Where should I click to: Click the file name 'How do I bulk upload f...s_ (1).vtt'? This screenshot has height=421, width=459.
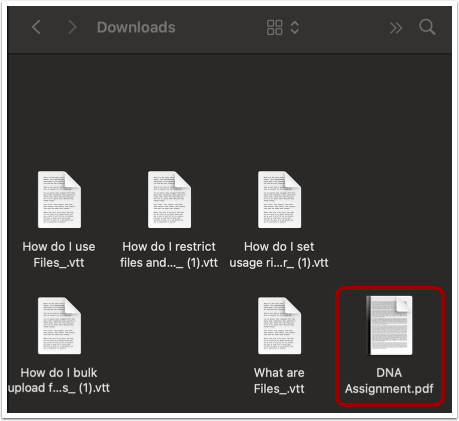(59, 380)
